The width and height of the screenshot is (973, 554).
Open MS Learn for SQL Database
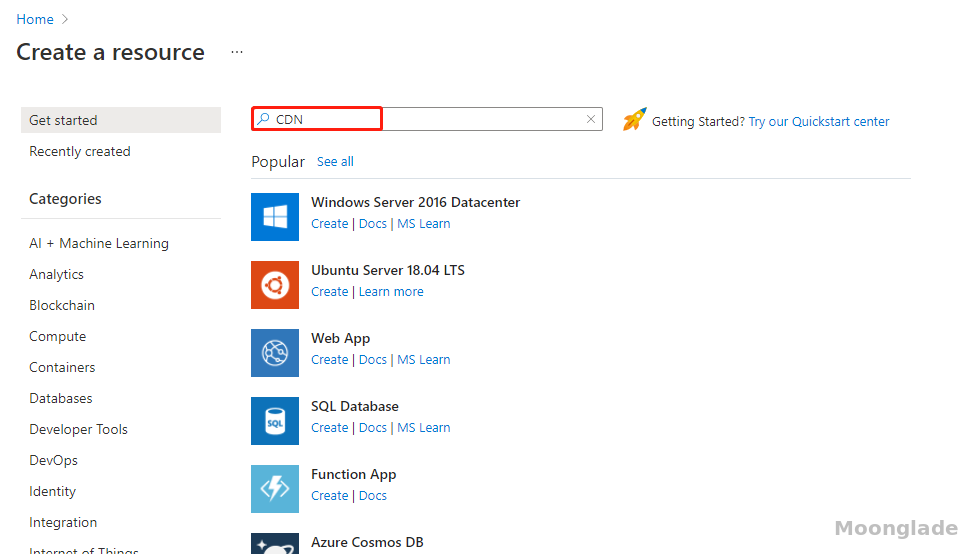point(424,428)
